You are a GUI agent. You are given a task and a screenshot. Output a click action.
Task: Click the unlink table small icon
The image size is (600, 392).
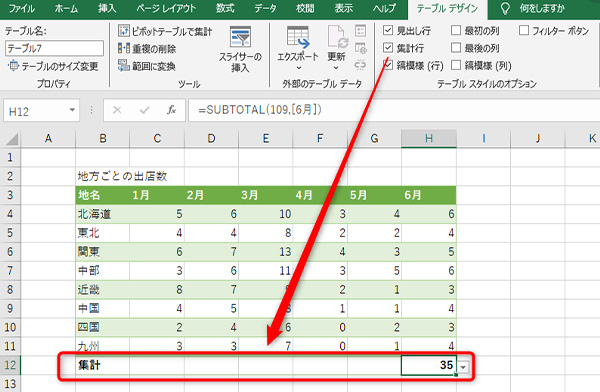coord(360,66)
